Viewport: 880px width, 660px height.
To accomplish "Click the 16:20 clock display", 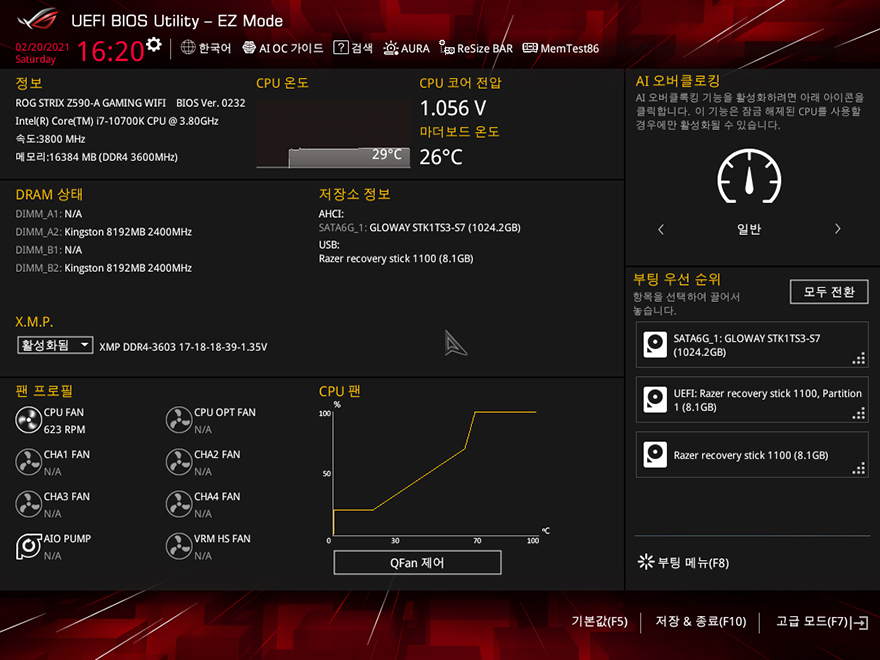I will 110,52.
